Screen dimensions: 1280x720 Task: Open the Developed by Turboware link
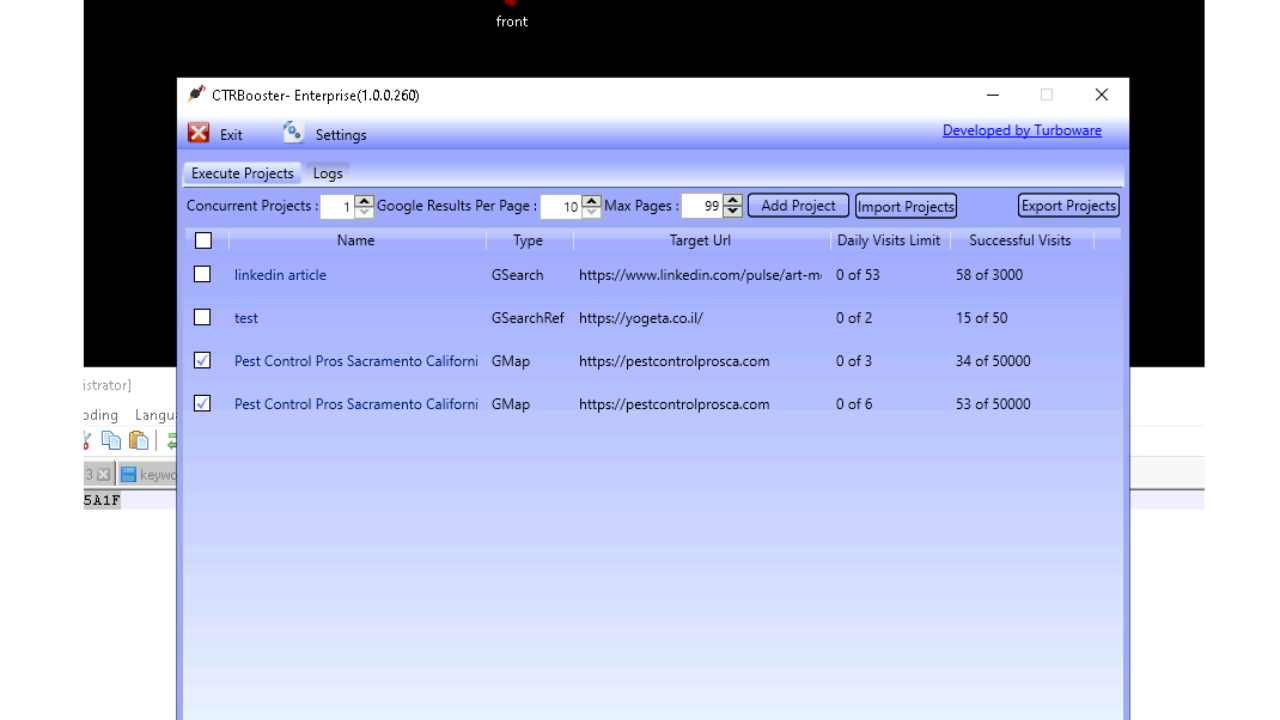tap(1021, 130)
